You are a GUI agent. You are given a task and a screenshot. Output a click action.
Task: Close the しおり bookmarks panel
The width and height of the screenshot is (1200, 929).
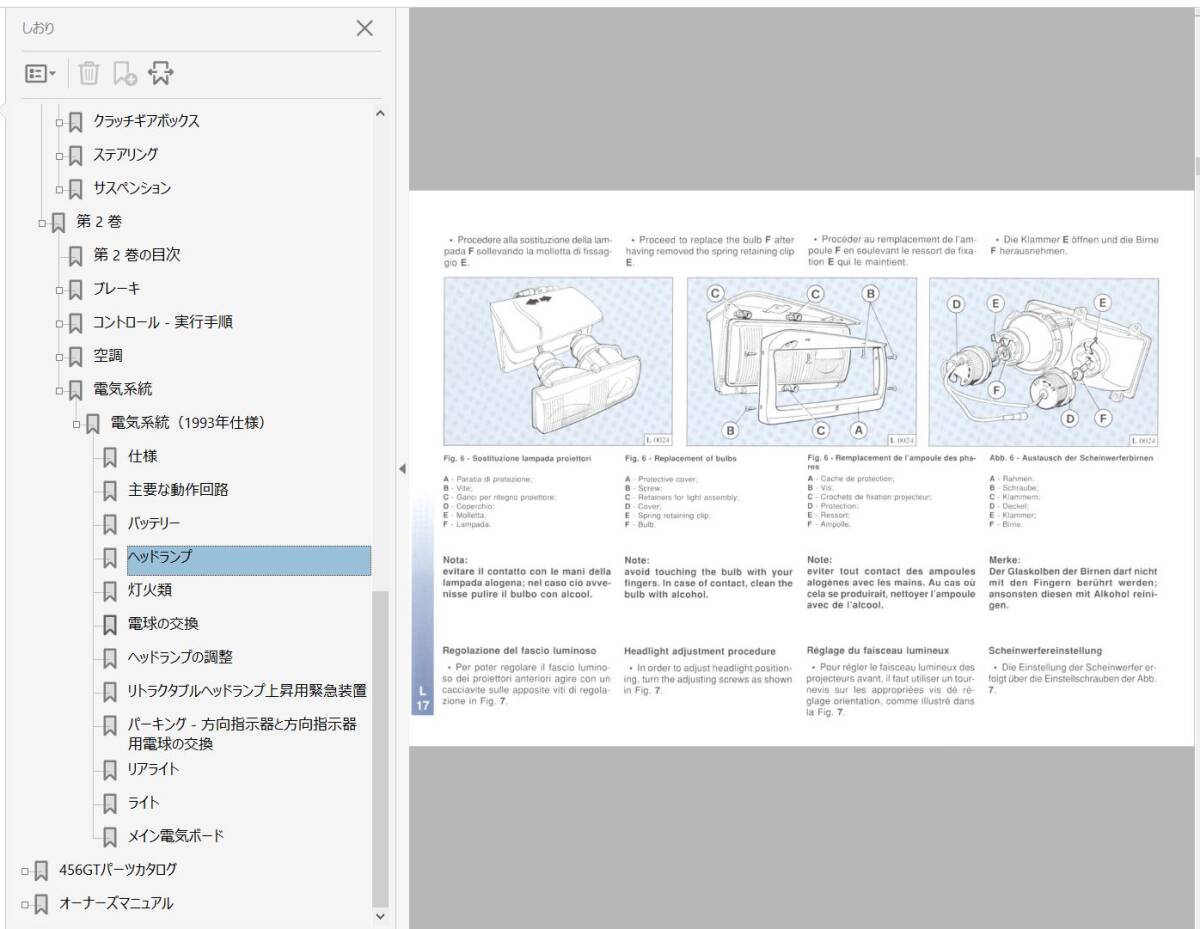pos(365,28)
